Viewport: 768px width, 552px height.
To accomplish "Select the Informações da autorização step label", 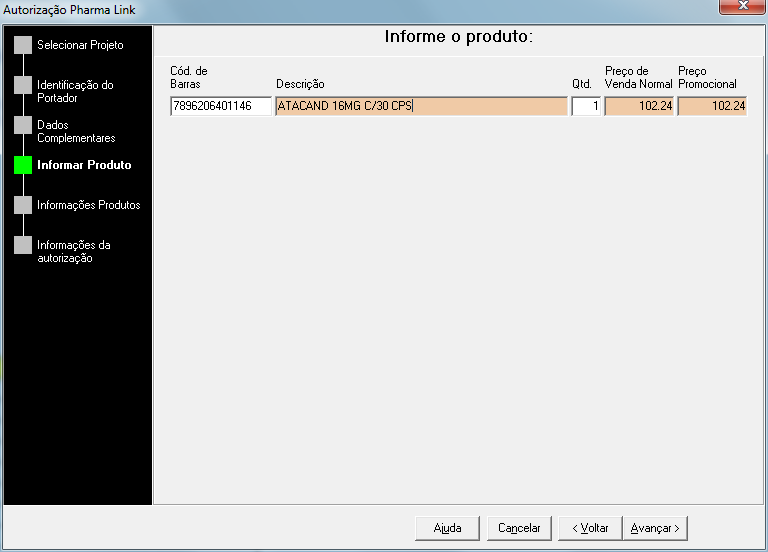I will pos(74,251).
